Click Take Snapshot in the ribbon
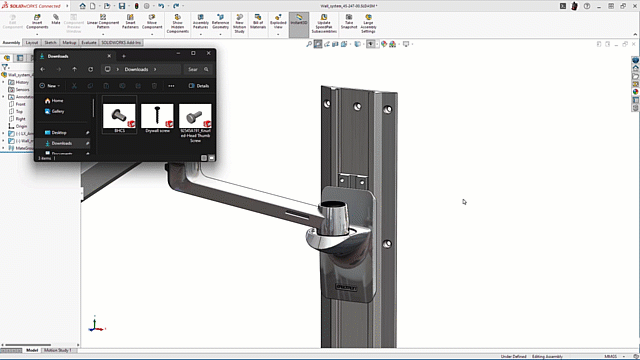640x360 pixels. [349, 22]
